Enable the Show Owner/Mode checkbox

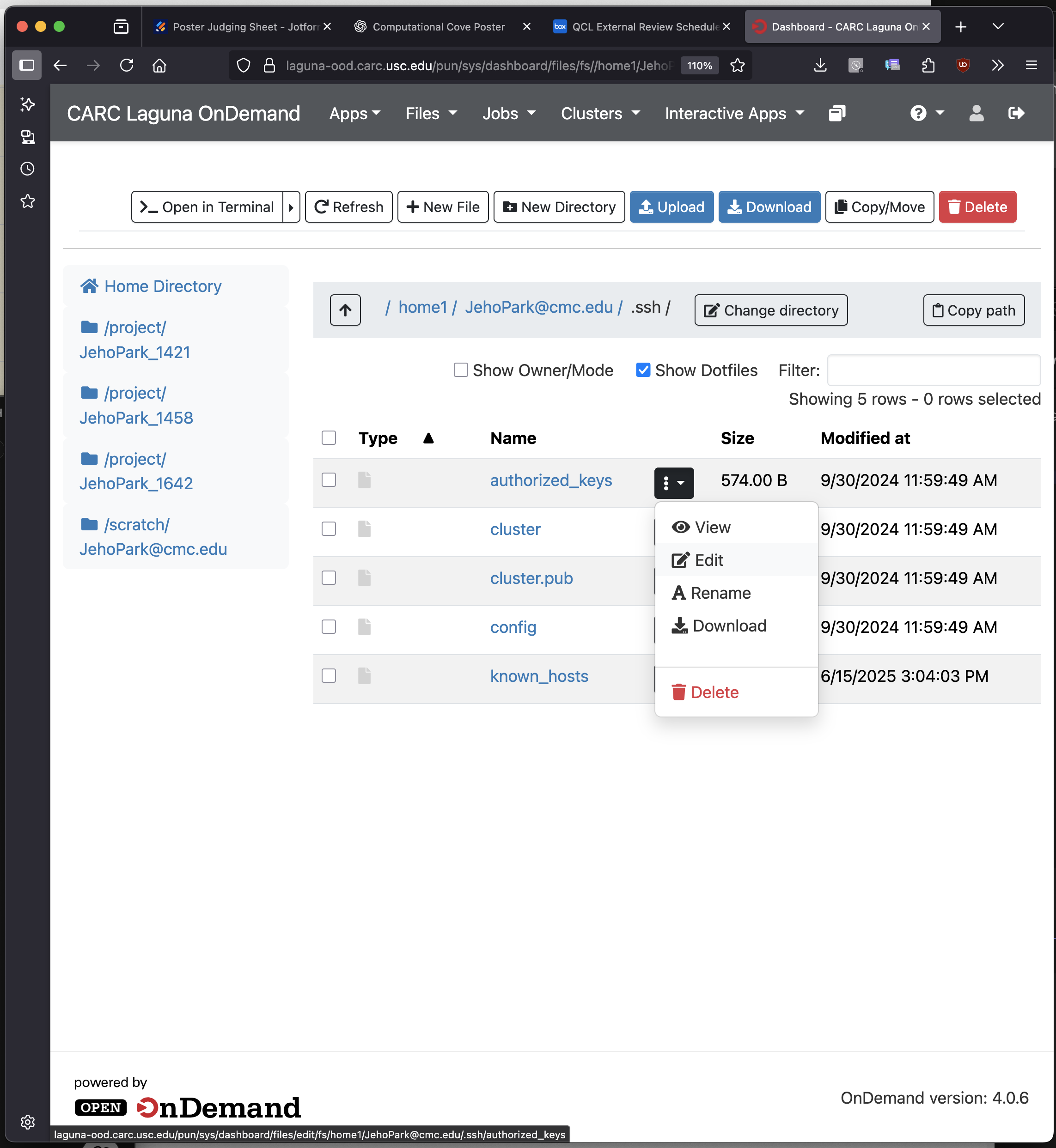click(461, 370)
